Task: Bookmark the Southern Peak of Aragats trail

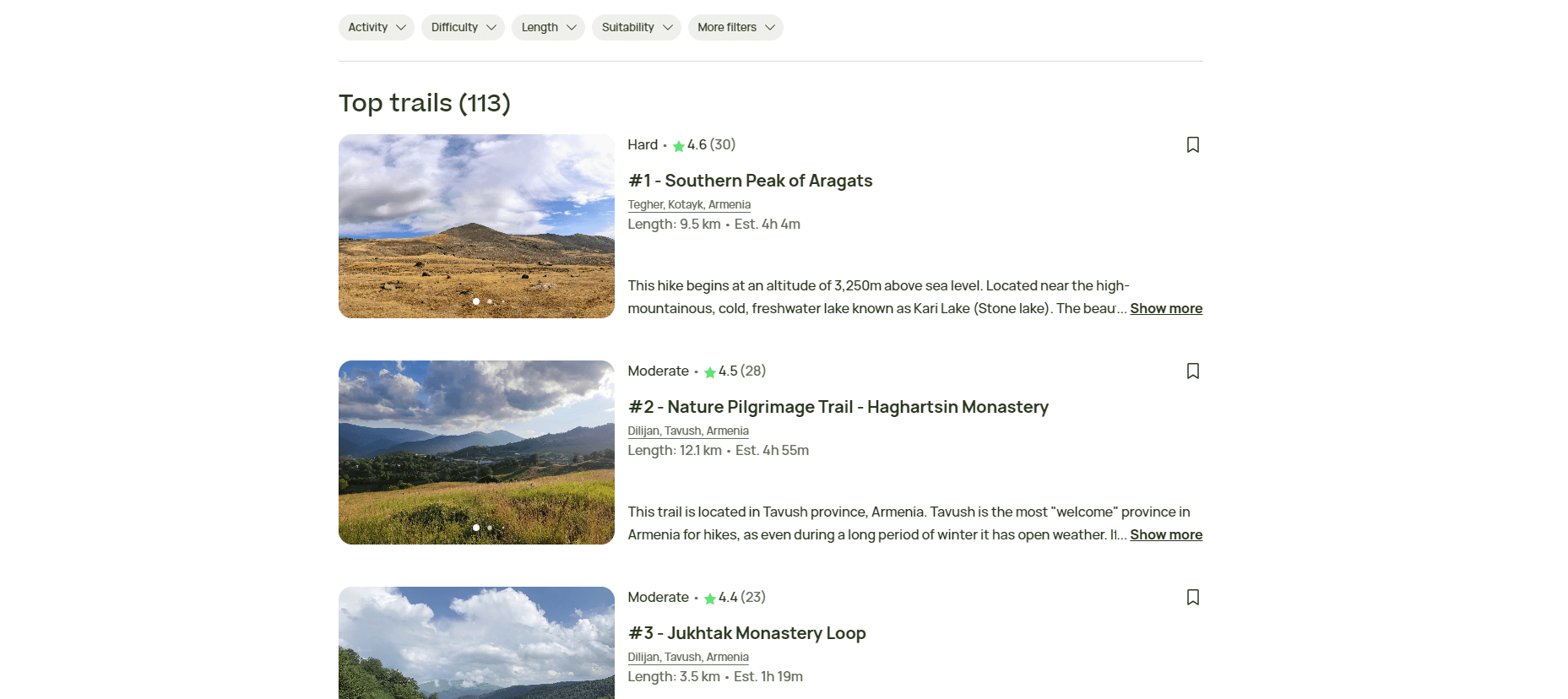Action: tap(1192, 144)
